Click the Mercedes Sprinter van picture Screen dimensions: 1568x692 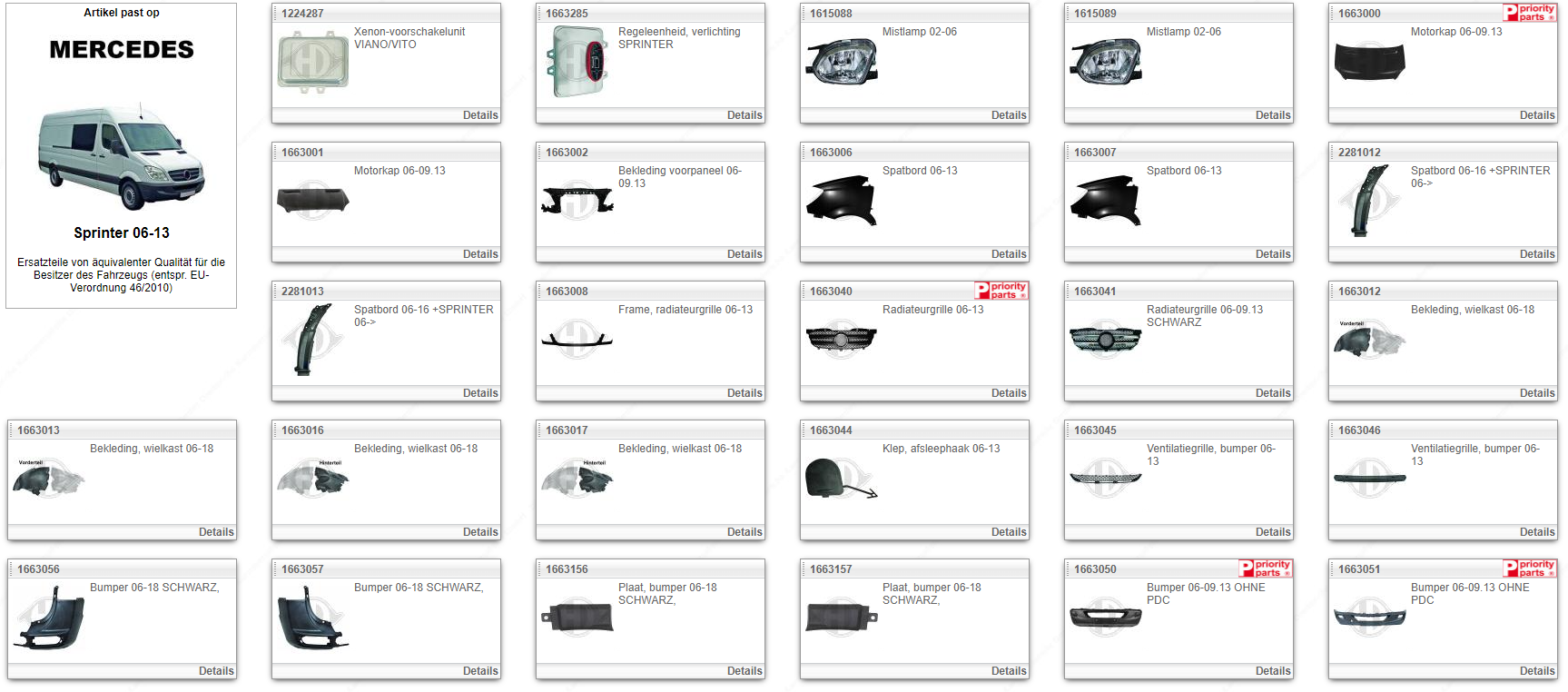click(122, 156)
